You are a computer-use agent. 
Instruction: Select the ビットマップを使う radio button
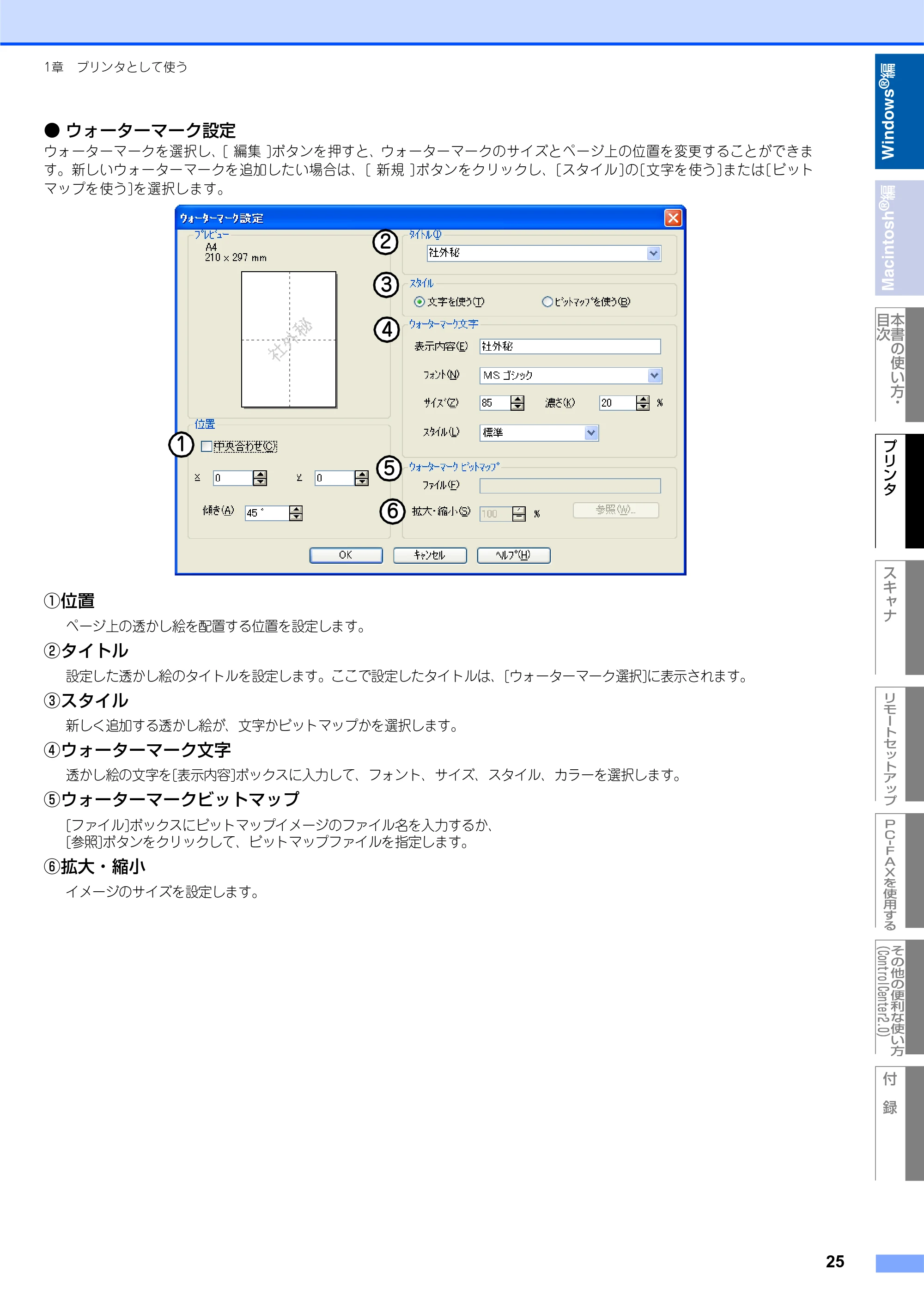point(547,301)
